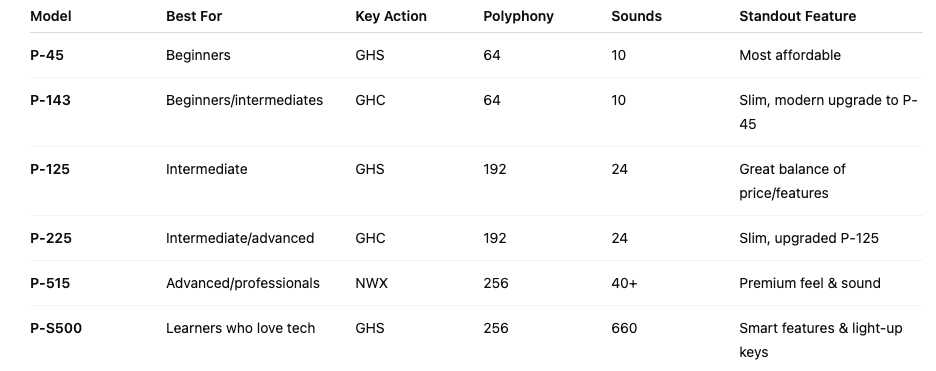
Task: Select the P-225 model cell
Action: [x=51, y=238]
